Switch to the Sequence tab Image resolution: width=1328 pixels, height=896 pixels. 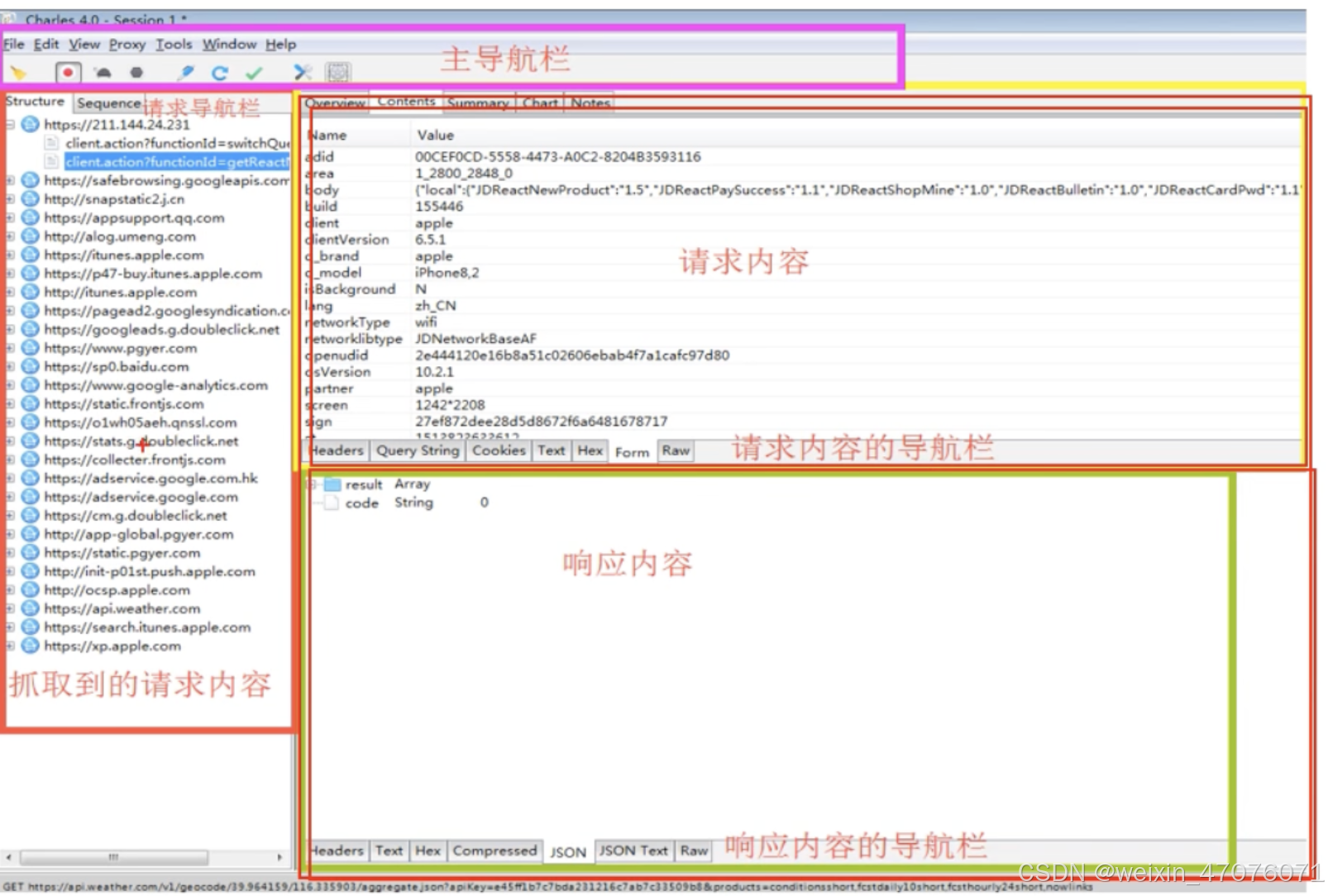tap(108, 102)
